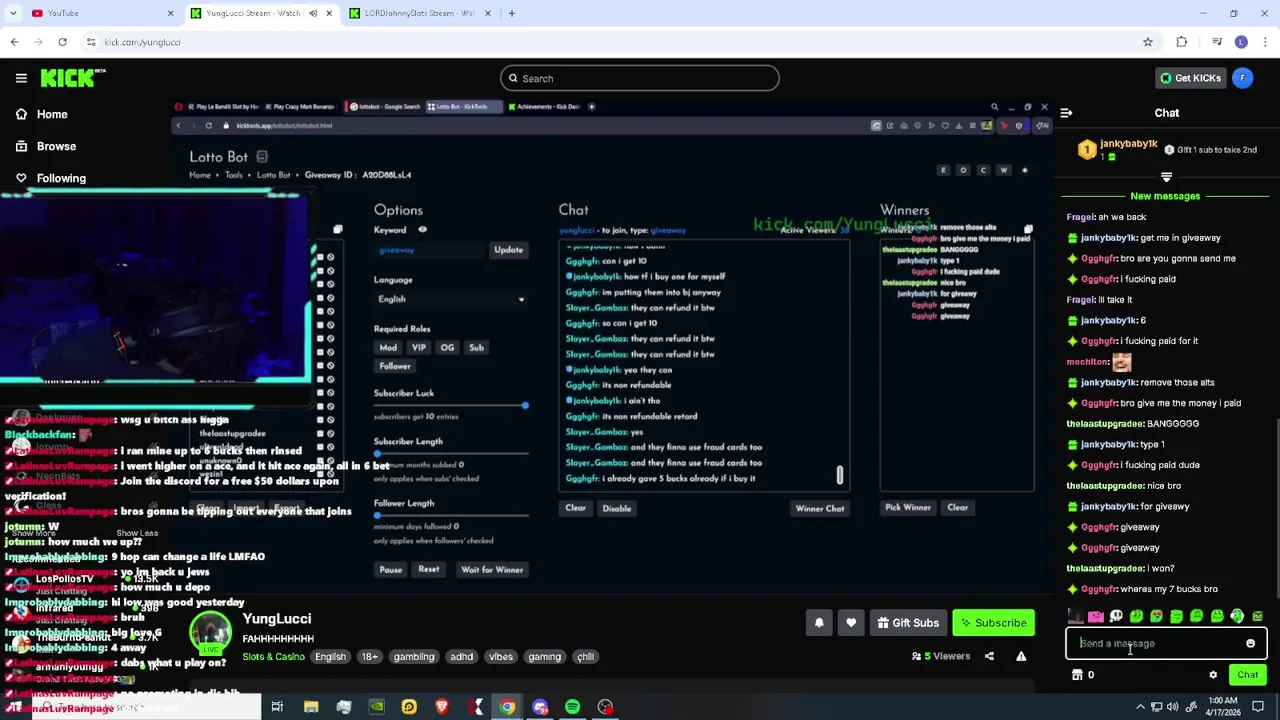
Task: Open Discord from taskbar
Action: point(540,707)
